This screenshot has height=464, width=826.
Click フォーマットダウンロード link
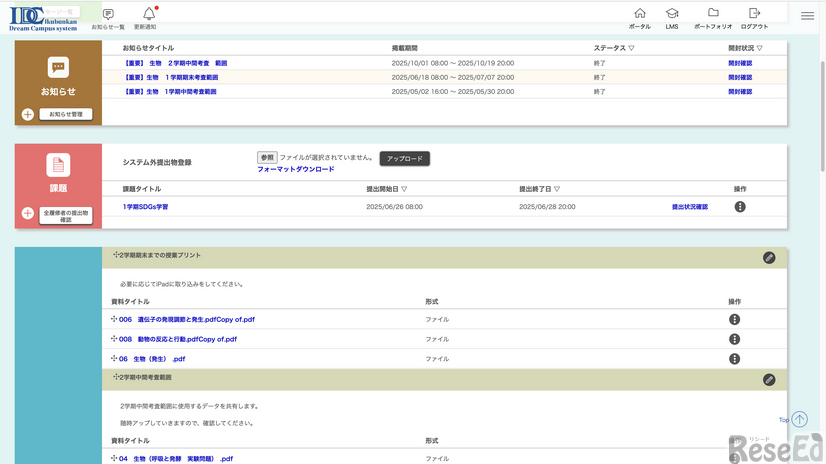coord(296,169)
